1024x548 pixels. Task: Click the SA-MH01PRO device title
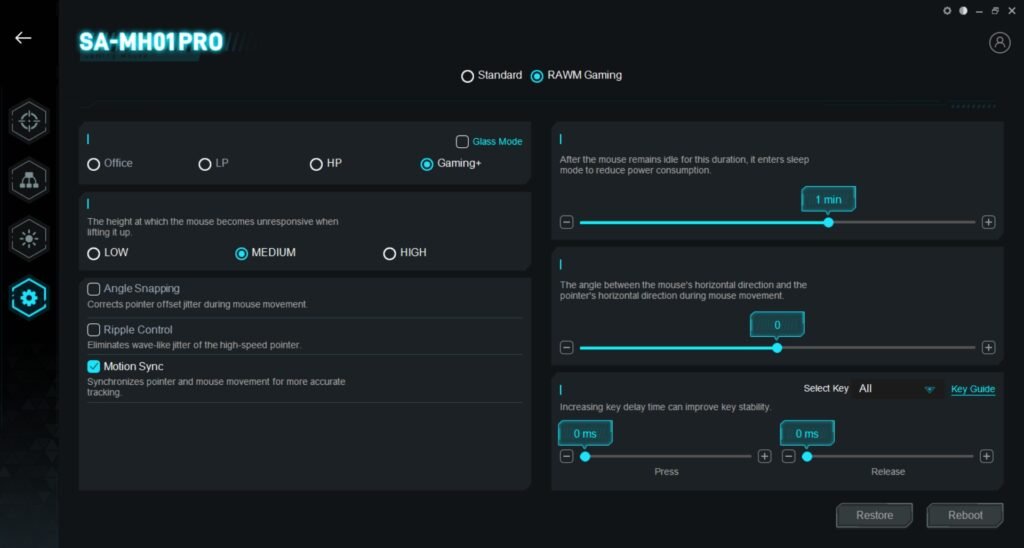(151, 42)
